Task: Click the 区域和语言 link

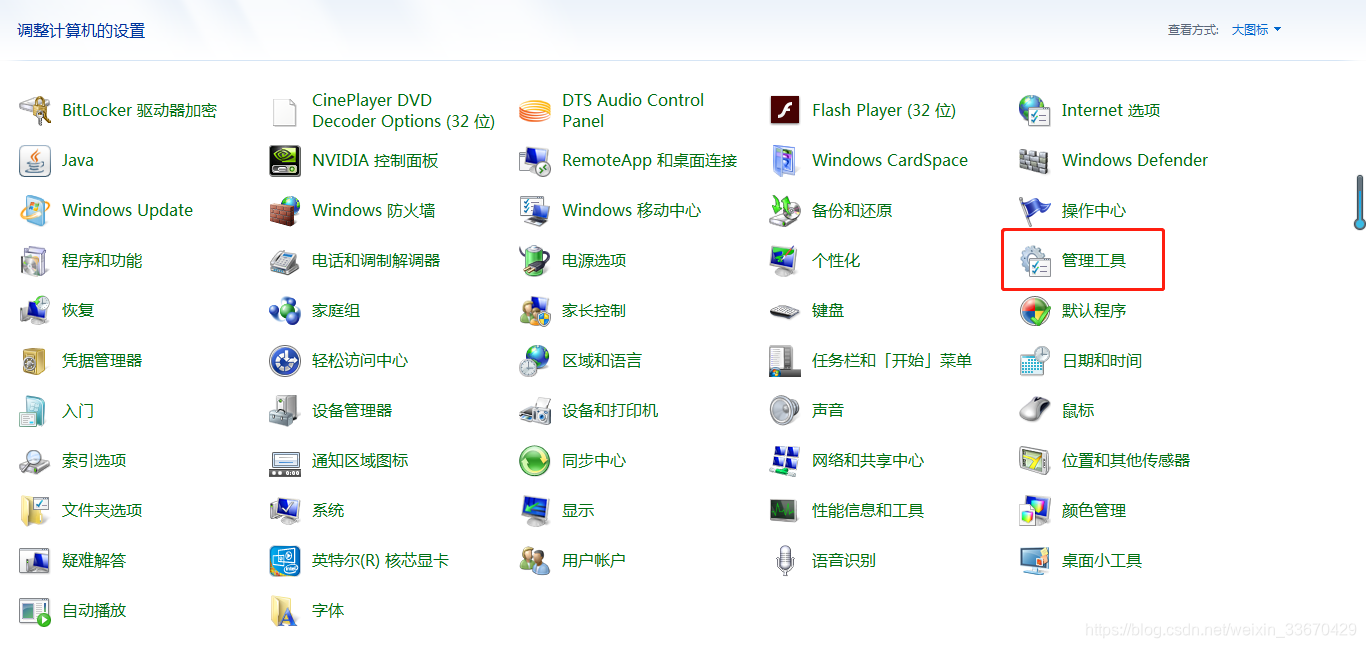Action: pos(602,360)
